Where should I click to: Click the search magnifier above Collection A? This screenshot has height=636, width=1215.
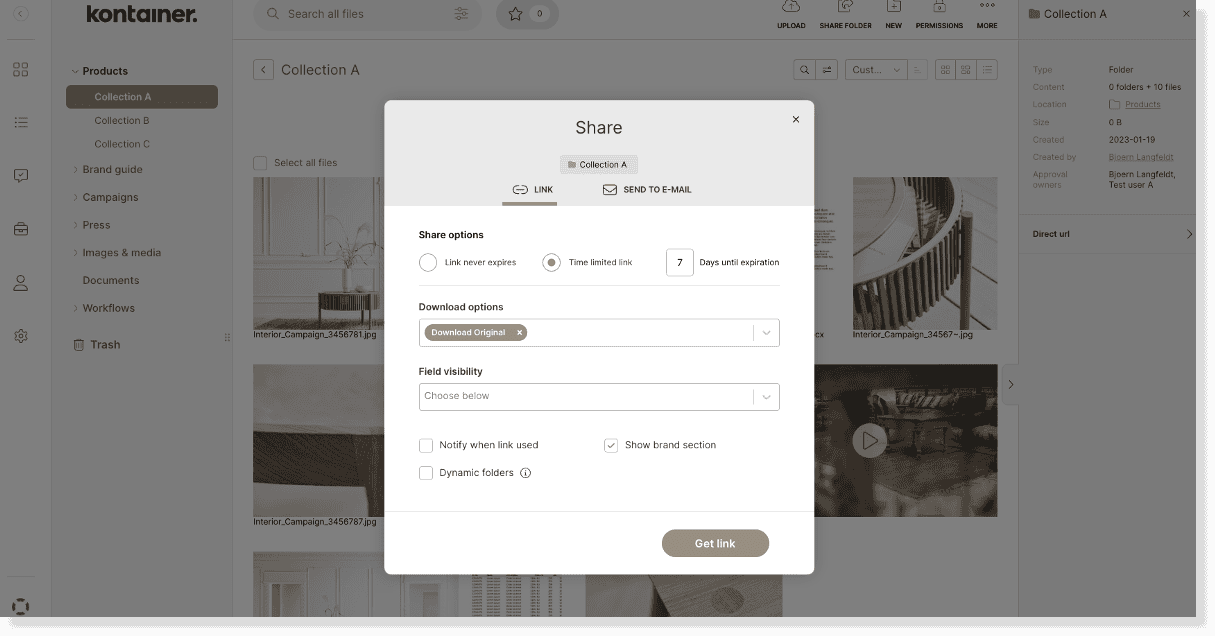coord(802,69)
